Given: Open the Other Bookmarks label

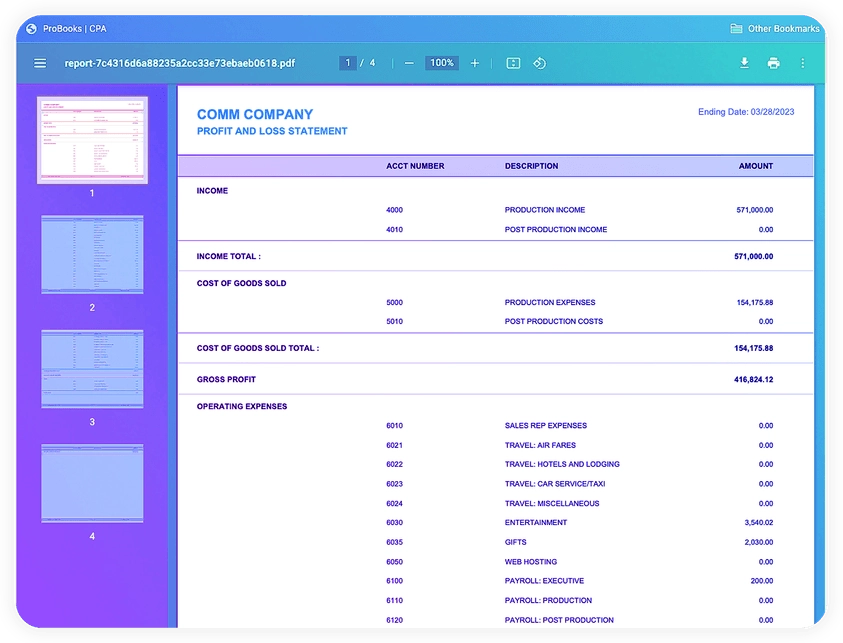Looking at the screenshot, I should pyautogui.click(x=783, y=28).
